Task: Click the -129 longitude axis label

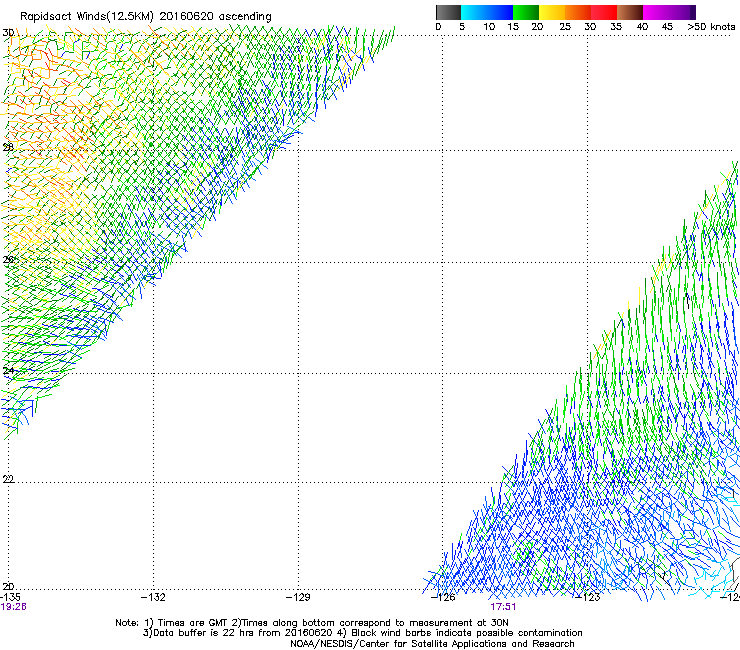Action: click(x=298, y=597)
